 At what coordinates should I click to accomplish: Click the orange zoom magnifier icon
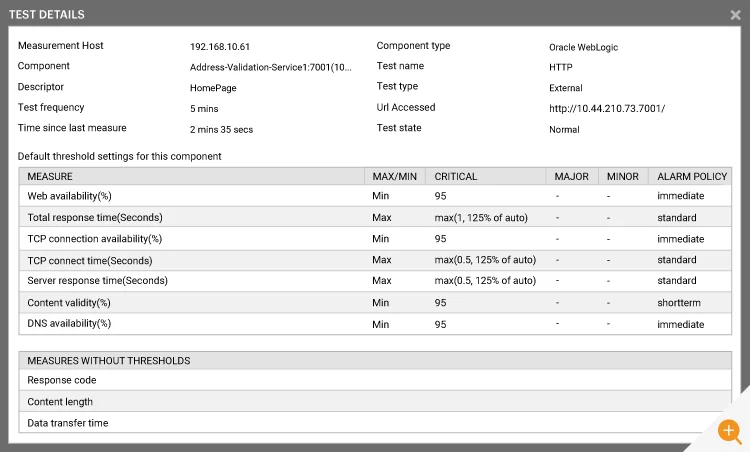pyautogui.click(x=729, y=430)
